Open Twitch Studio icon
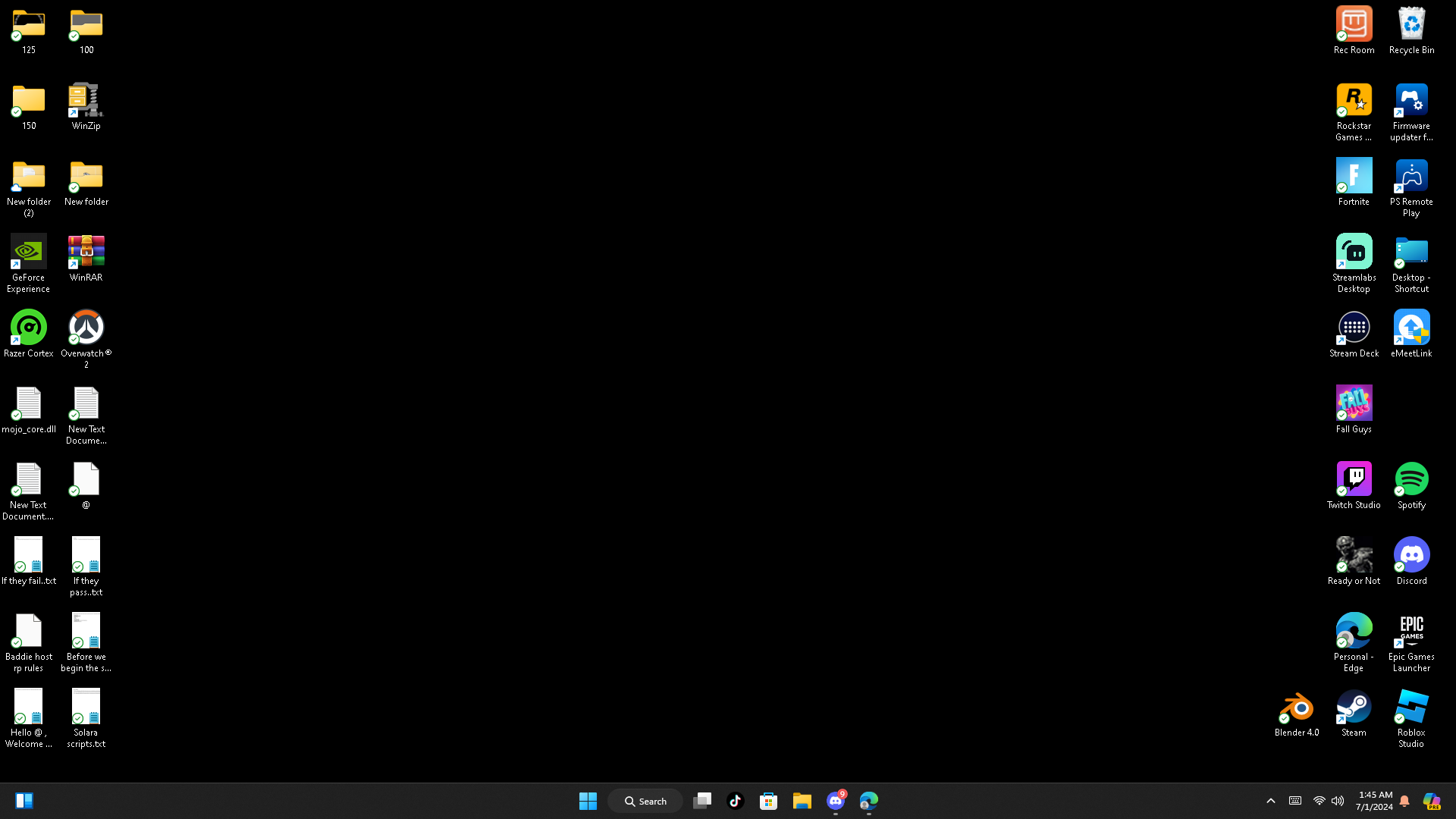This screenshot has width=1456, height=819. pos(1354,485)
